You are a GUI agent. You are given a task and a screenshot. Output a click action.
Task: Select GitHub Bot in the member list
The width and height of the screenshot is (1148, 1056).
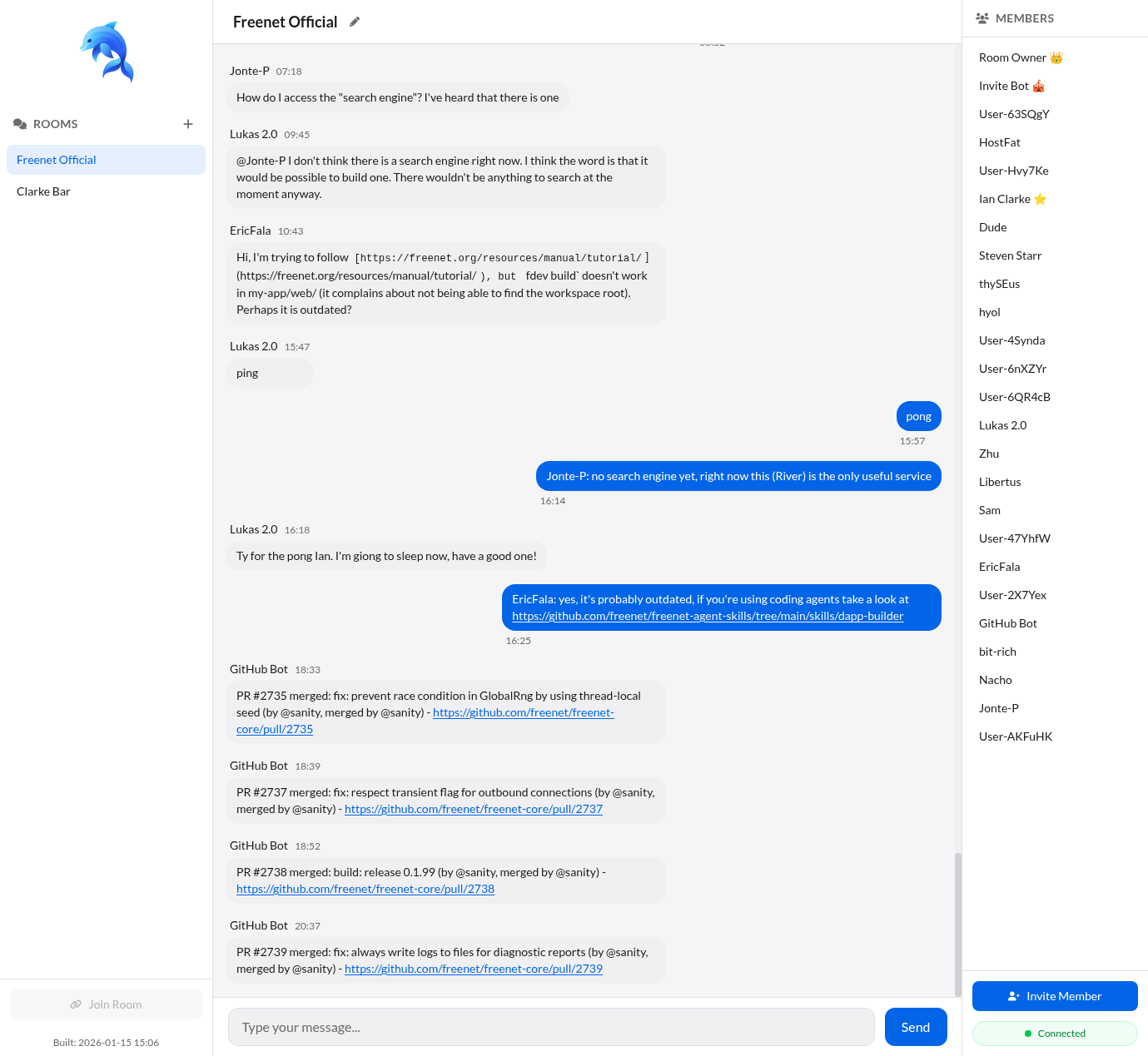(x=1007, y=622)
